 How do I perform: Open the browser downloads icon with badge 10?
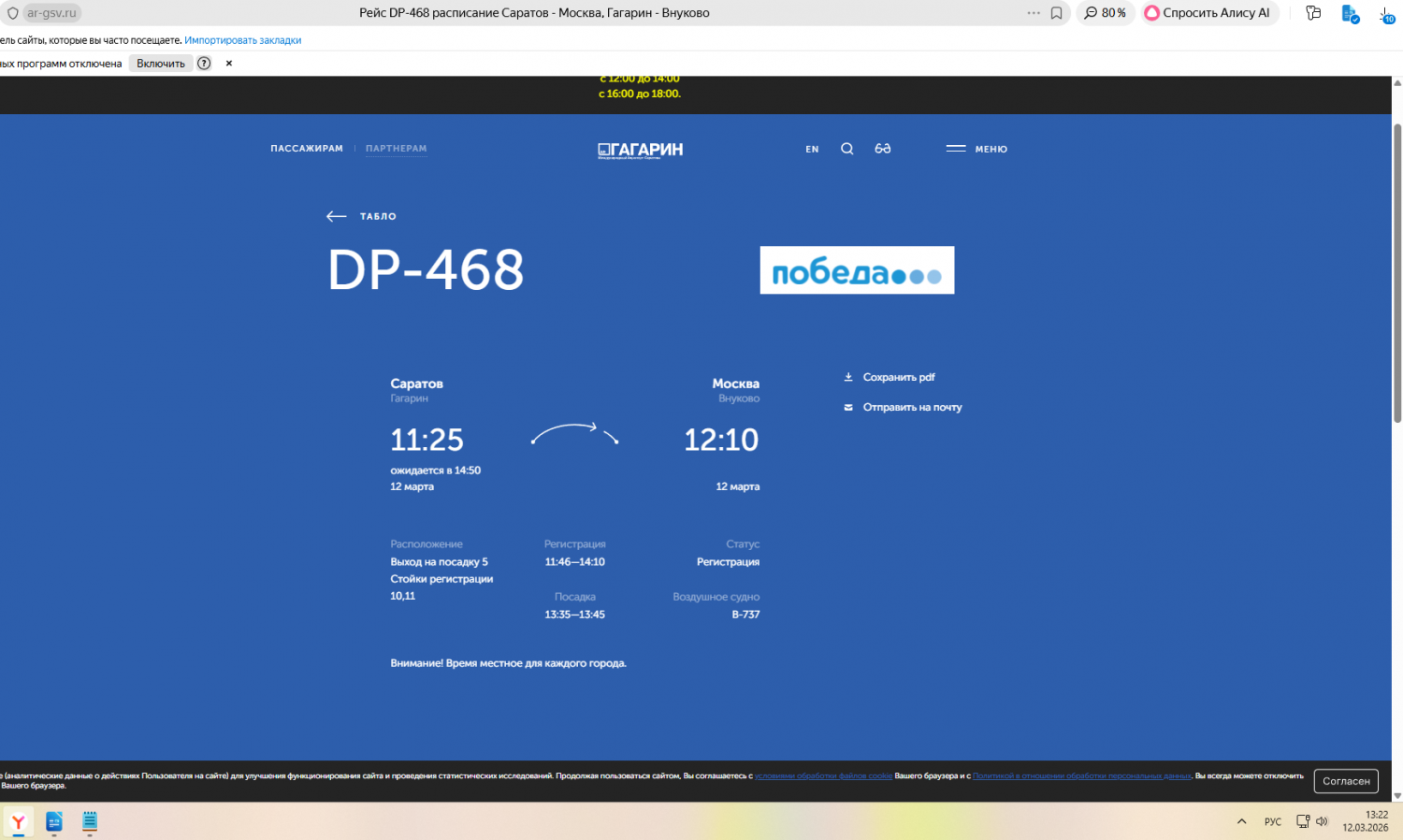pos(1386,14)
